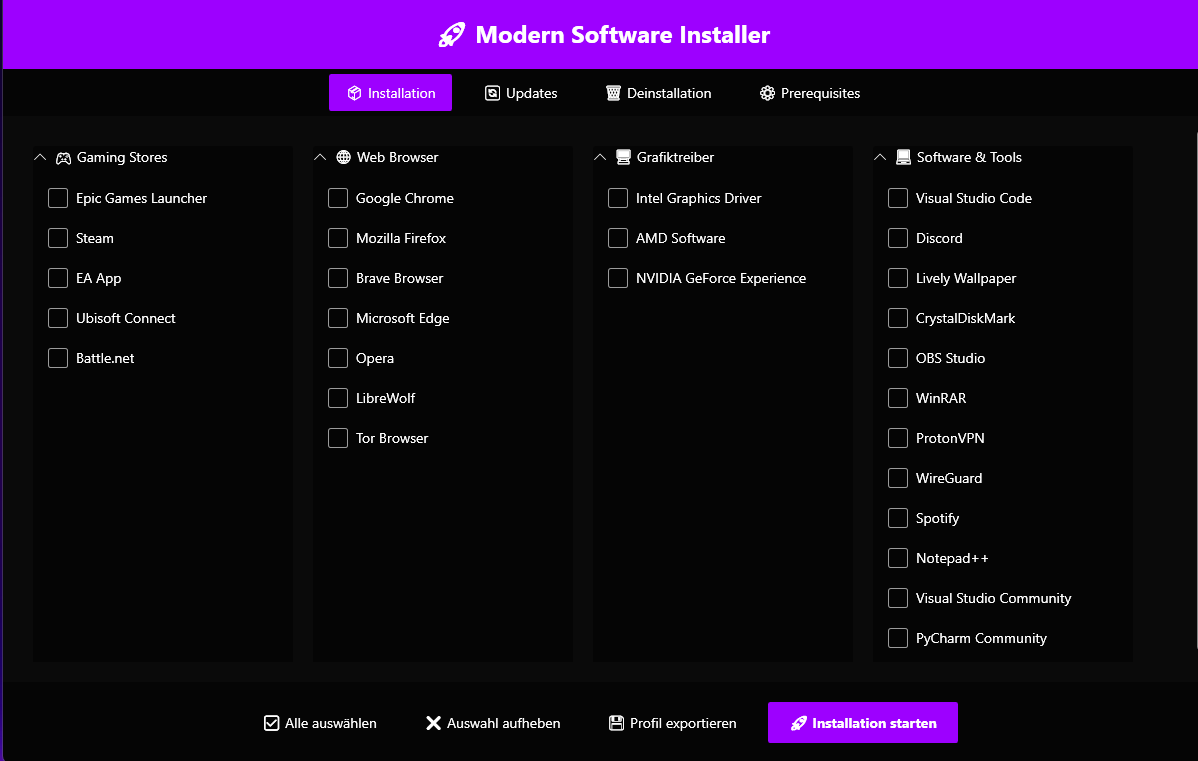Screen dimensions: 1198x761
Task: Check the Opera checkbox
Action: pos(338,358)
